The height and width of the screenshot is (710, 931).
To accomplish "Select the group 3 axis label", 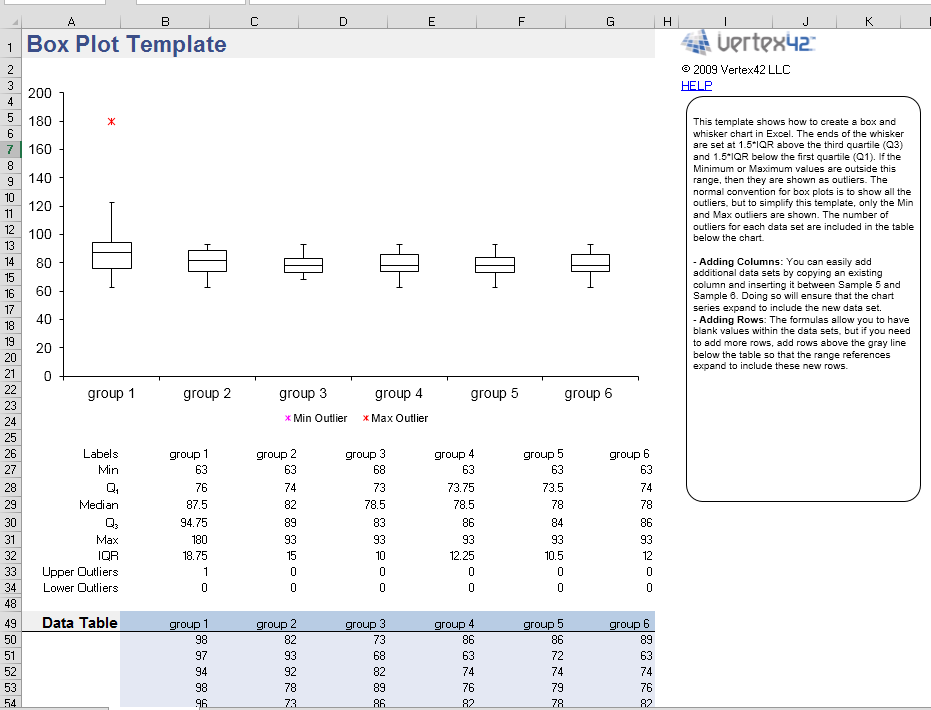I will pyautogui.click(x=302, y=393).
